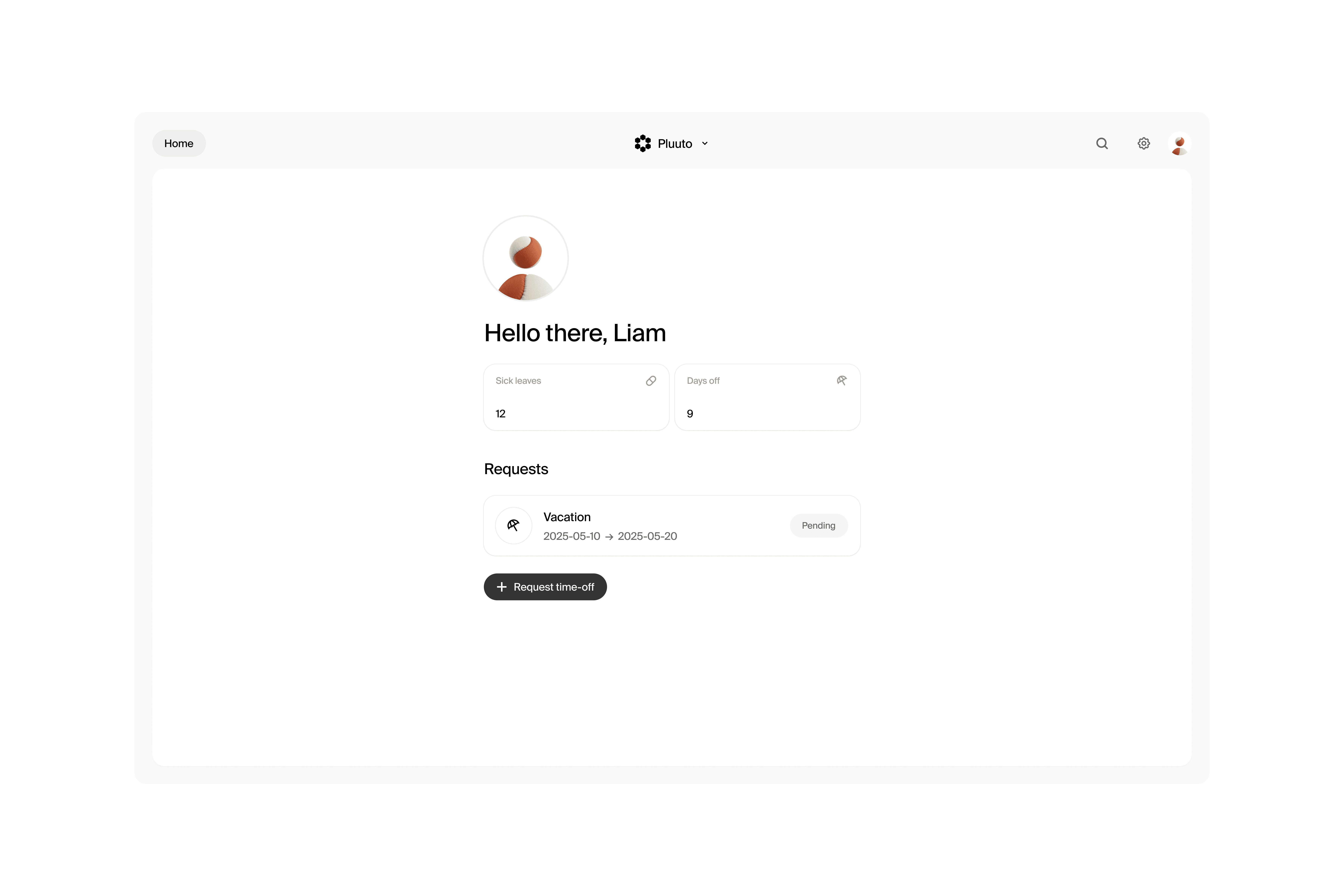Click the umbrella icon on Days off card
Viewport: 1344px width, 896px height.
[x=842, y=381]
